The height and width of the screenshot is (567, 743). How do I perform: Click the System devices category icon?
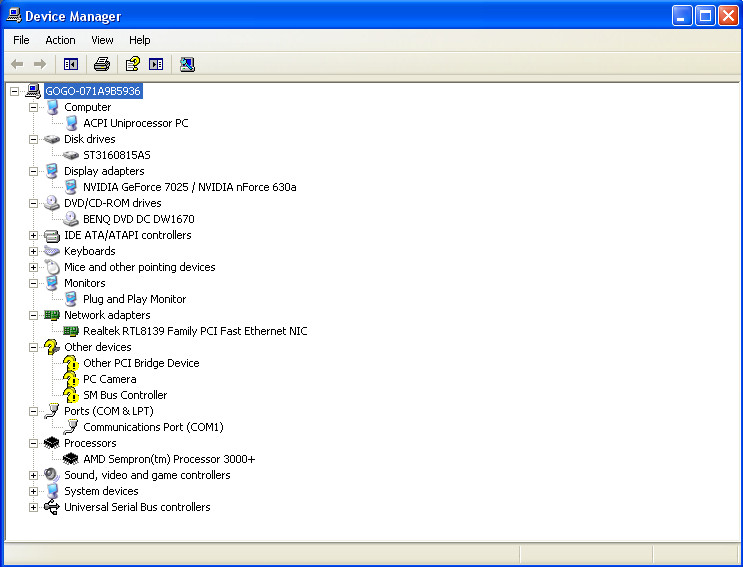pos(52,491)
